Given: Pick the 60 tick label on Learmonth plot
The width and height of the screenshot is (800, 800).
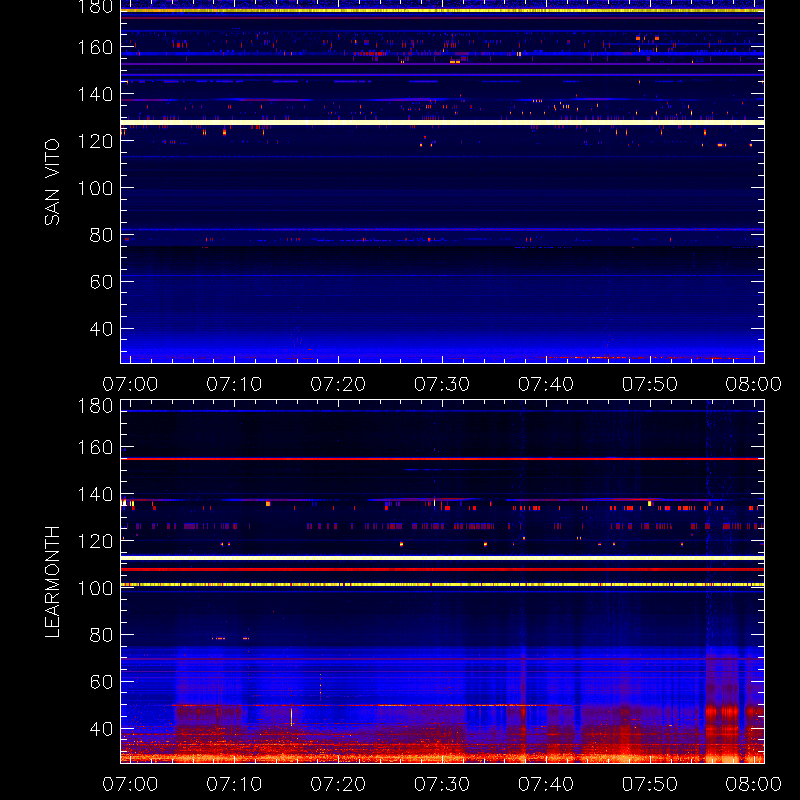Looking at the screenshot, I should coord(101,682).
